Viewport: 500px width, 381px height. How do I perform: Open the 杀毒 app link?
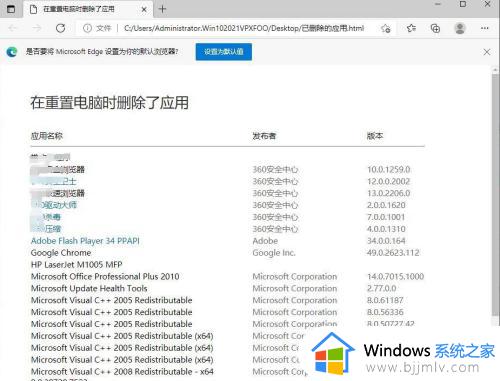(x=46, y=217)
